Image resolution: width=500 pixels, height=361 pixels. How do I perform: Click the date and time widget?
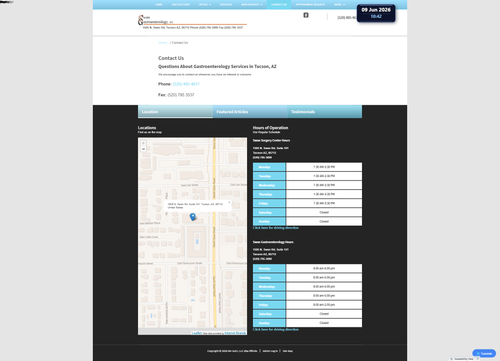point(376,13)
